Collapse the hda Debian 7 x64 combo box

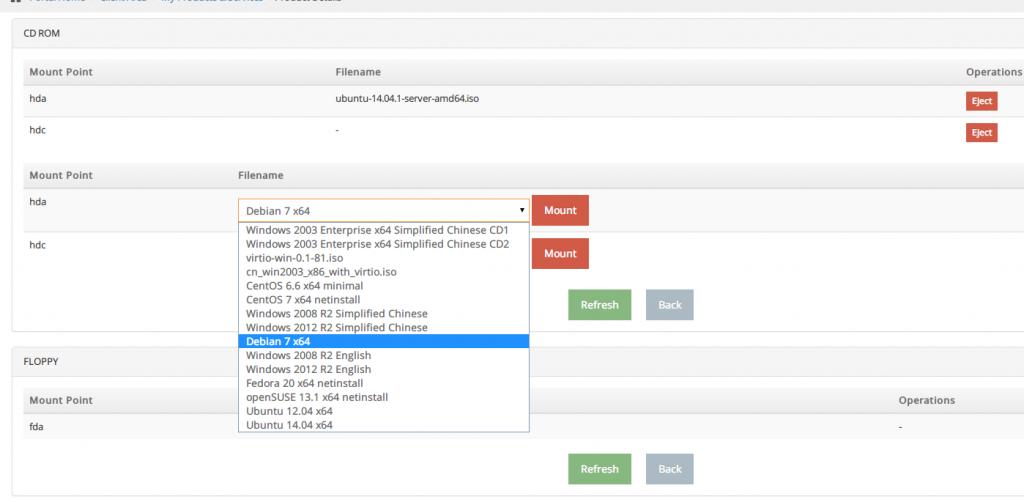click(384, 210)
